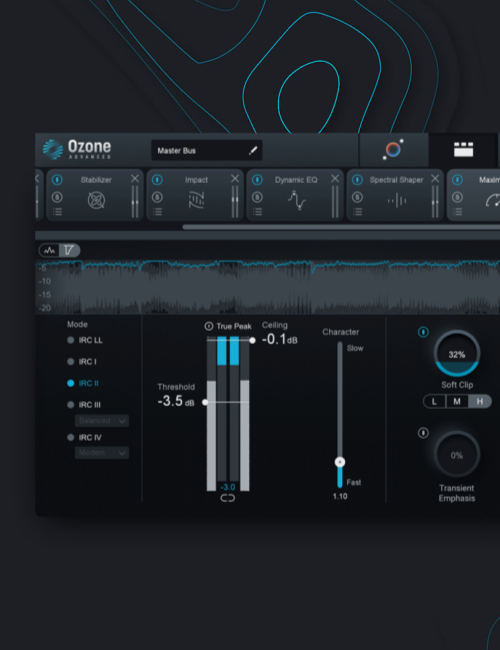Toggle Spectral Shaper module power
This screenshot has height=650, width=500.
(357, 179)
